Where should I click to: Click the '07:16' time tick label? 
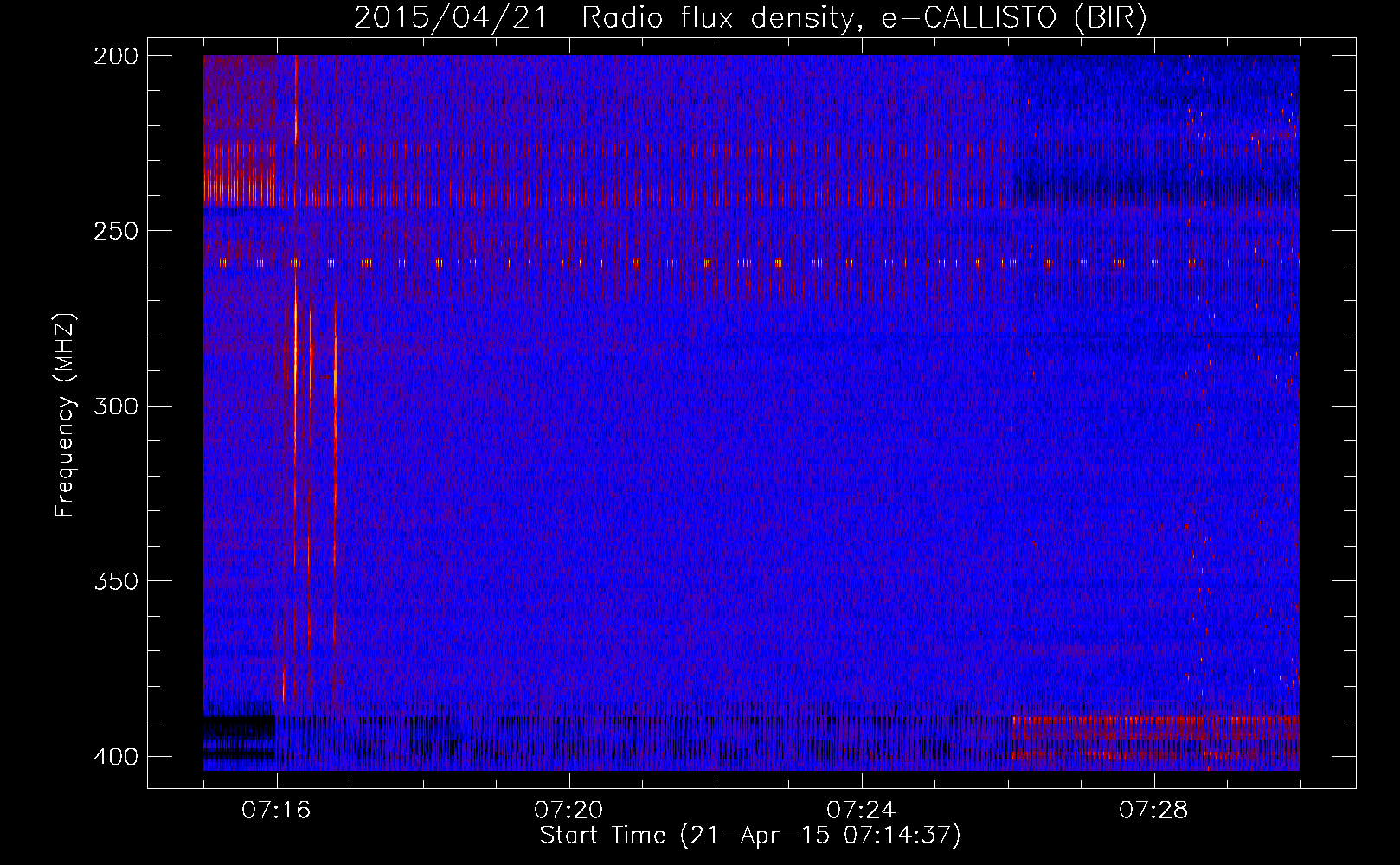(x=276, y=811)
